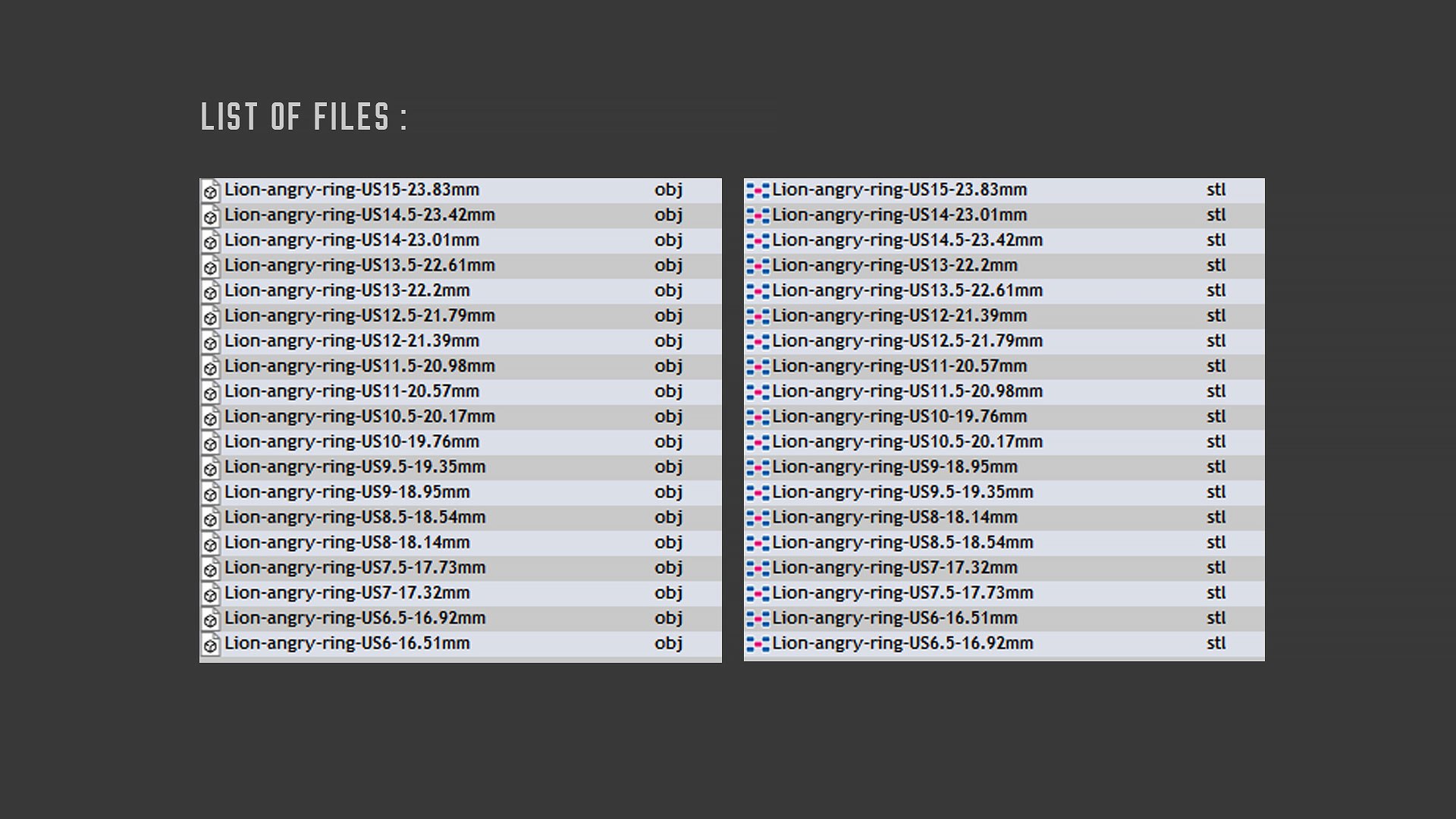The width and height of the screenshot is (1456, 819).
Task: Click the stl extension of the US11-20.57mm row
Action: tap(1216, 366)
